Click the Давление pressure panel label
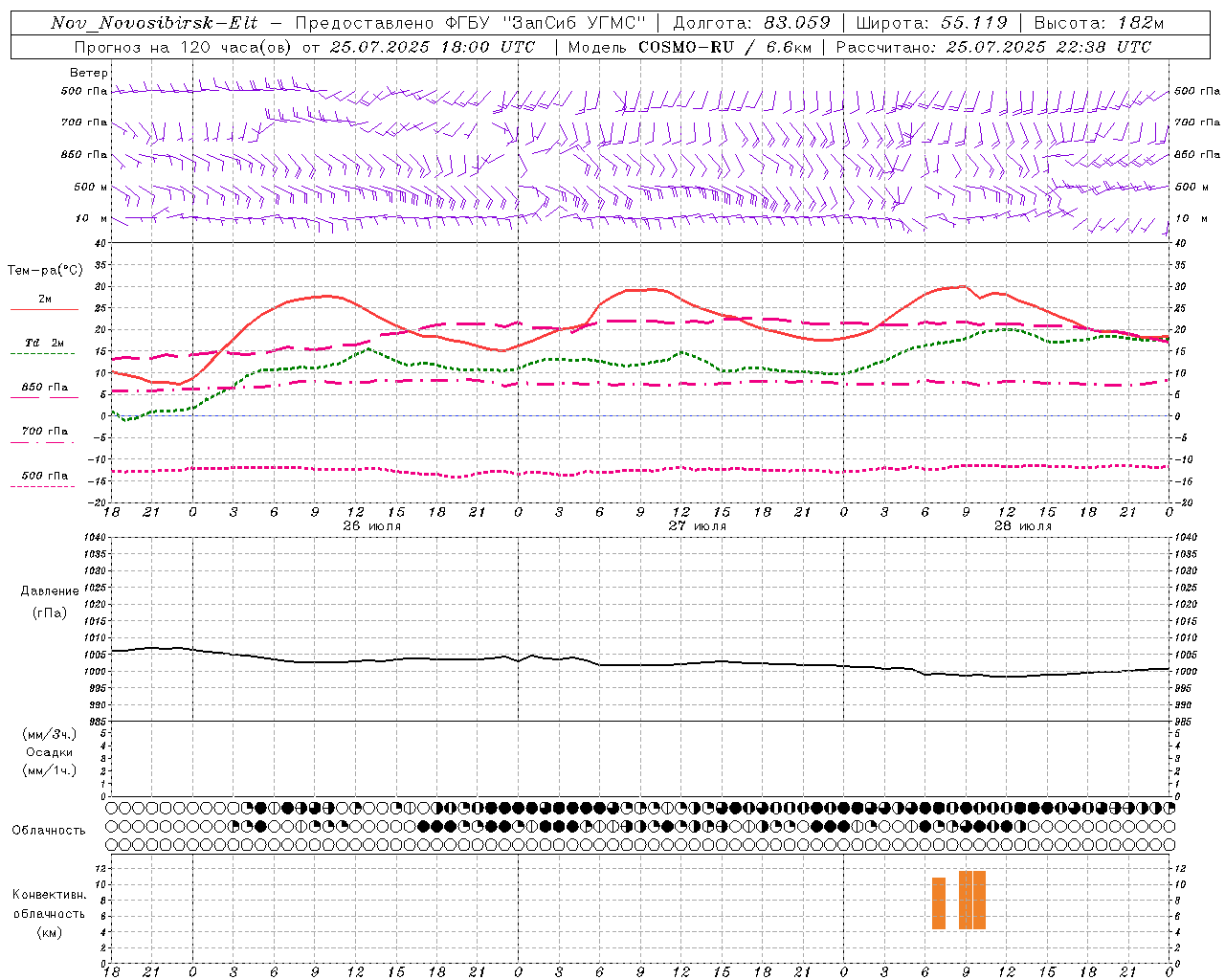Screen dimensions: 1225x980 pyautogui.click(x=49, y=591)
